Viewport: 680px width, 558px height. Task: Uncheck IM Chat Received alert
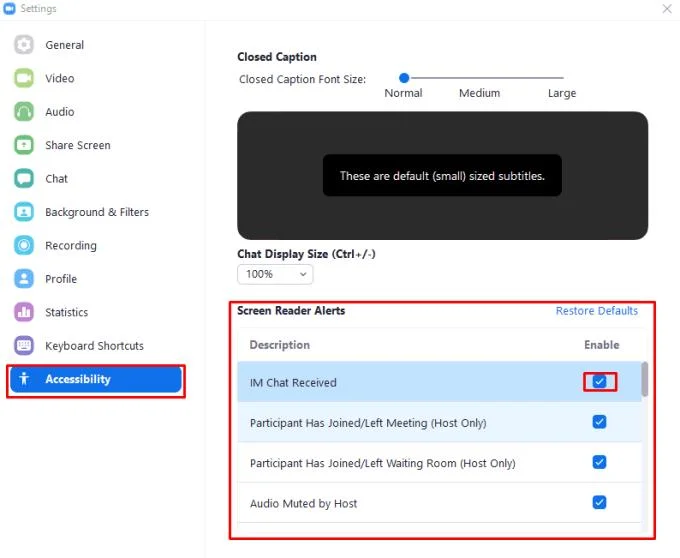(x=599, y=382)
